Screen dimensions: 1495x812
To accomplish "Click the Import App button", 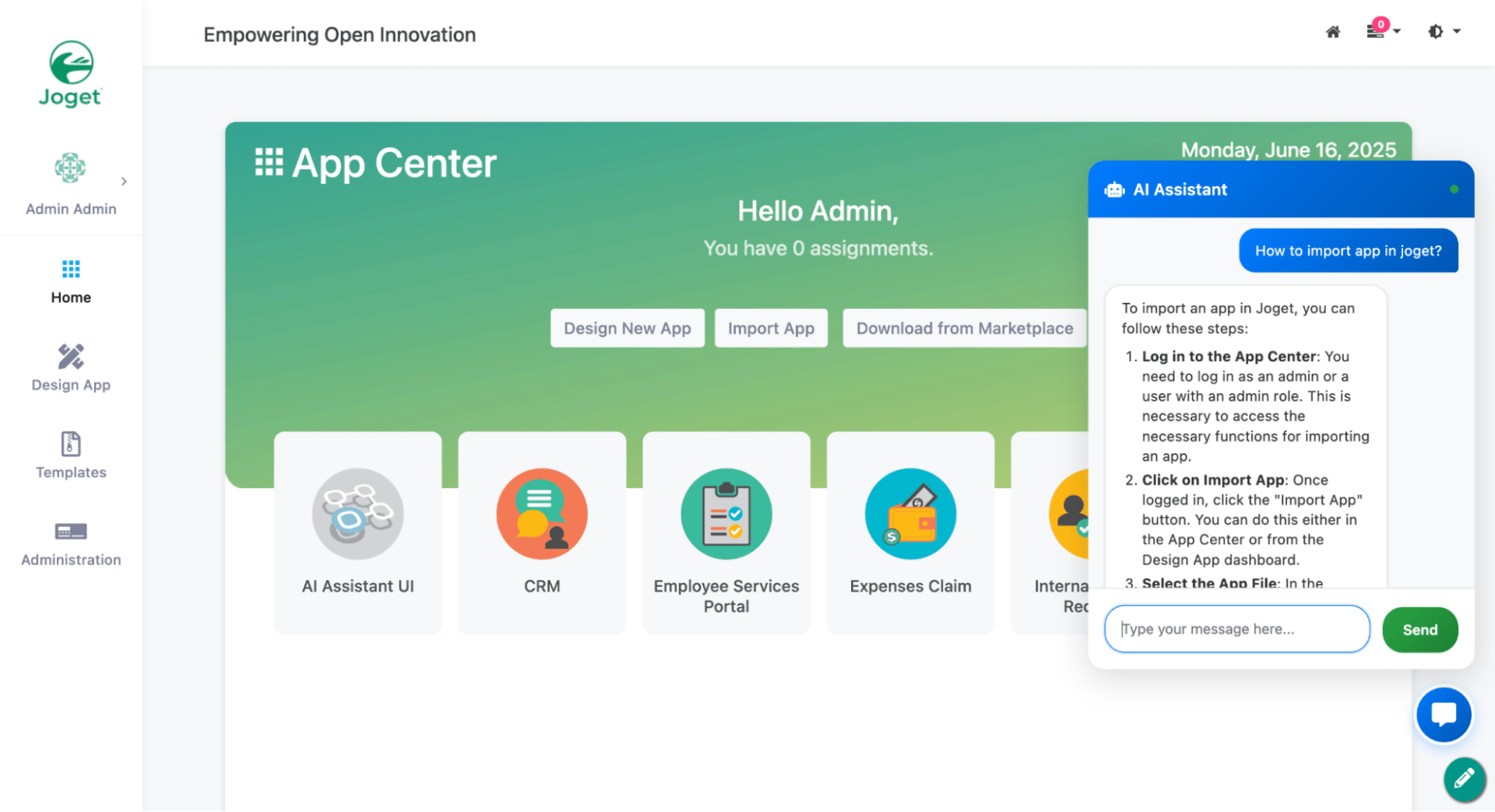I will (770, 329).
